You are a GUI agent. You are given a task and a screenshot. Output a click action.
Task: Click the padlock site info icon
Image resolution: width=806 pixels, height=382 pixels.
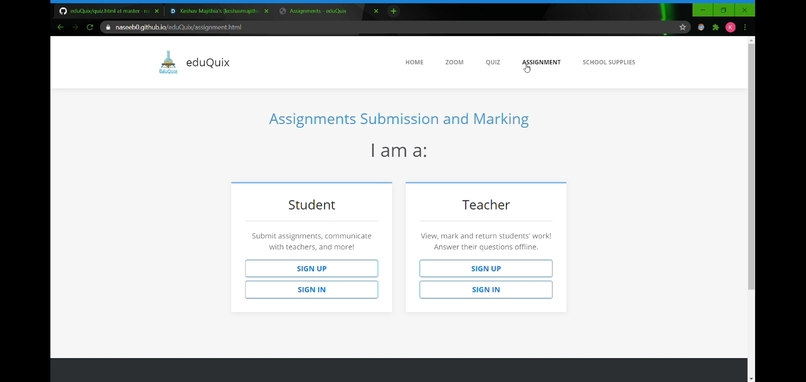tap(107, 27)
